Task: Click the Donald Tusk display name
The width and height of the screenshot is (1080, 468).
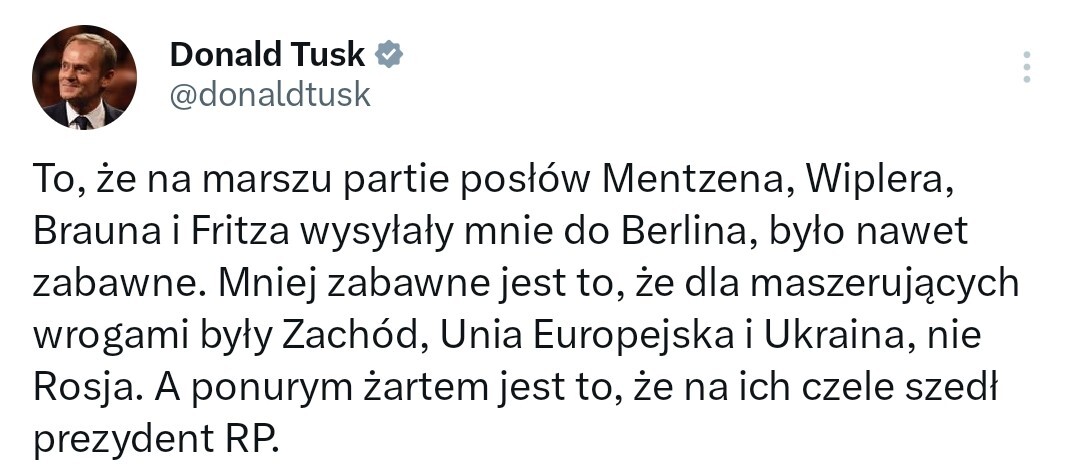Action: coord(267,54)
